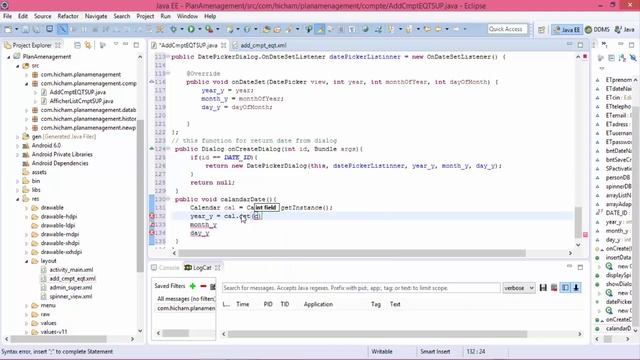Click the Application column header in LogCat
The width and height of the screenshot is (640, 360).
click(318, 304)
